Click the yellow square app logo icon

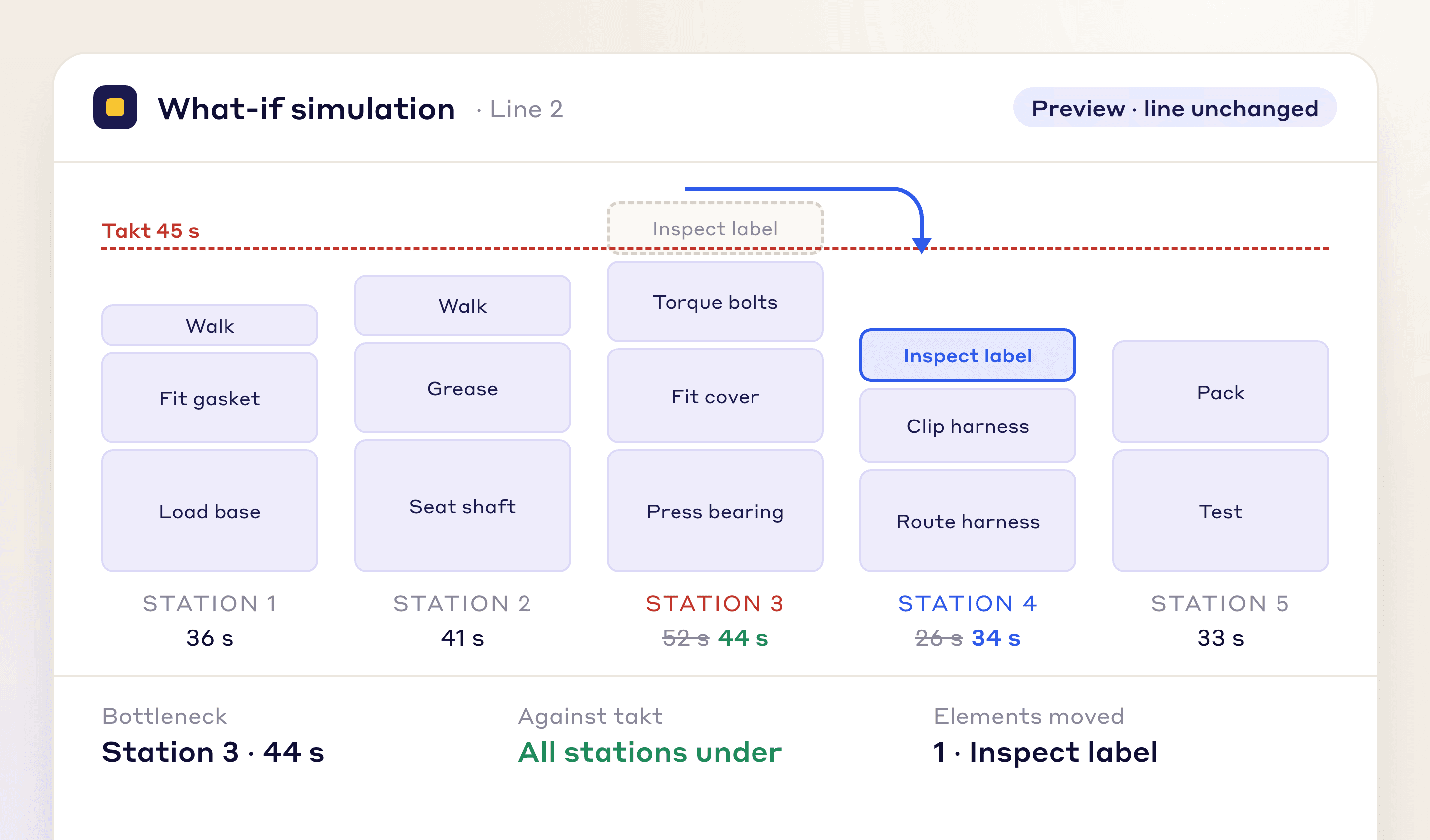[x=115, y=107]
